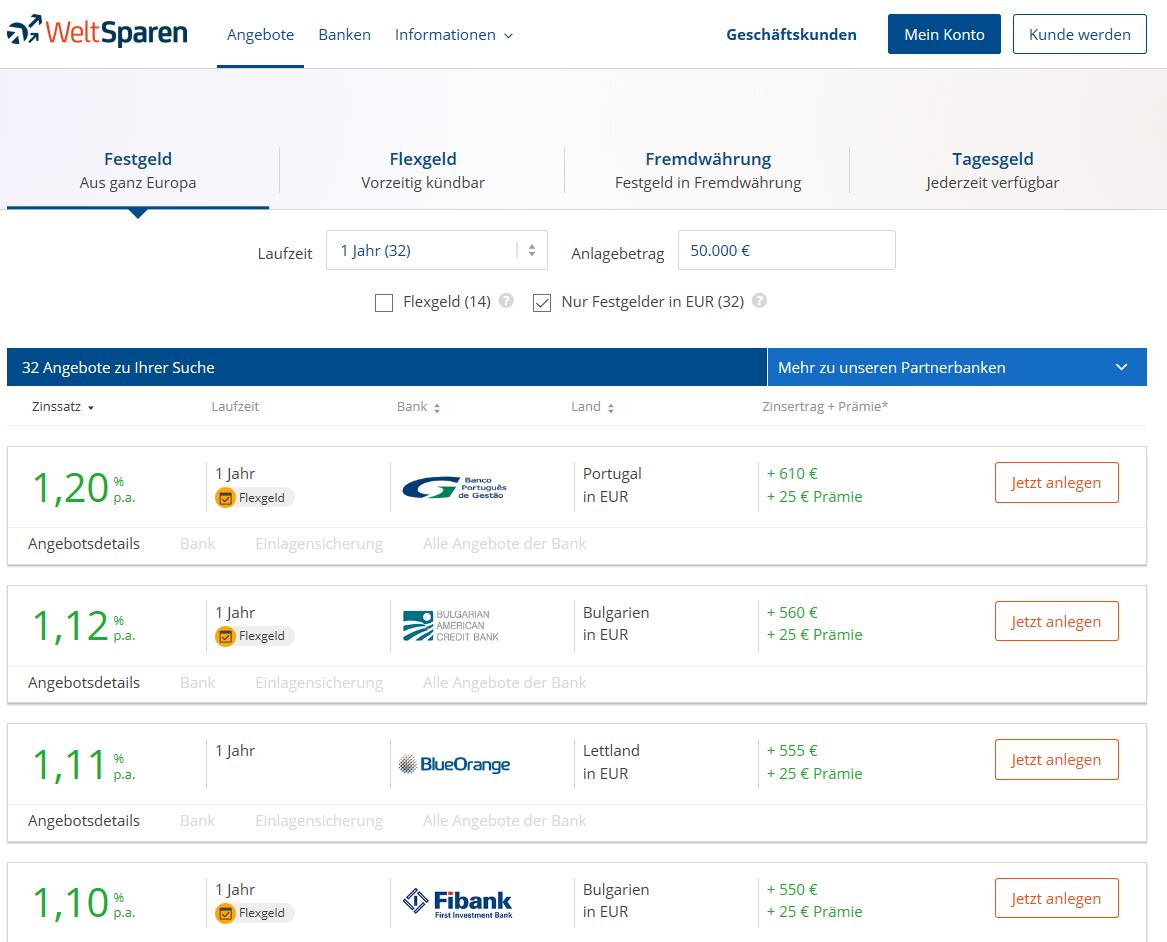This screenshot has width=1167, height=942.
Task: Open the Bank tab of the 1,11% offer
Action: (197, 821)
